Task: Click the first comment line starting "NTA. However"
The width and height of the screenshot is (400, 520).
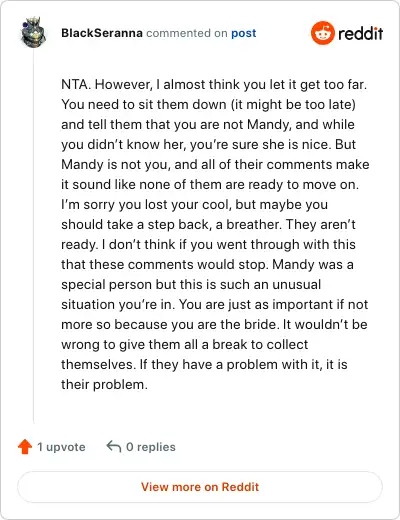Action: click(x=214, y=85)
